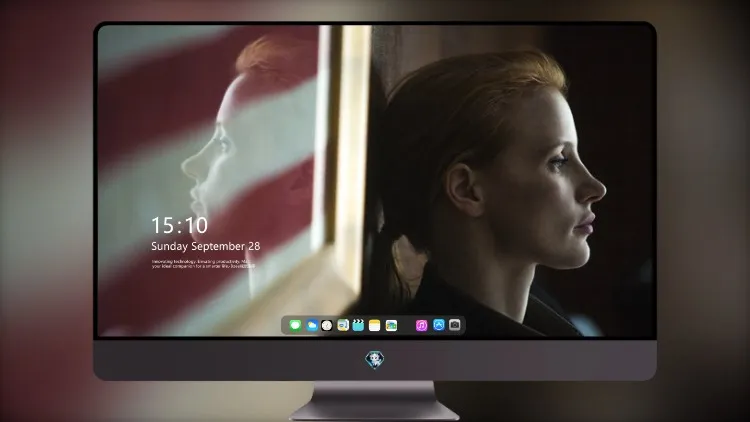Open the Camera app in dock
This screenshot has height=422, width=750.
pos(455,325)
